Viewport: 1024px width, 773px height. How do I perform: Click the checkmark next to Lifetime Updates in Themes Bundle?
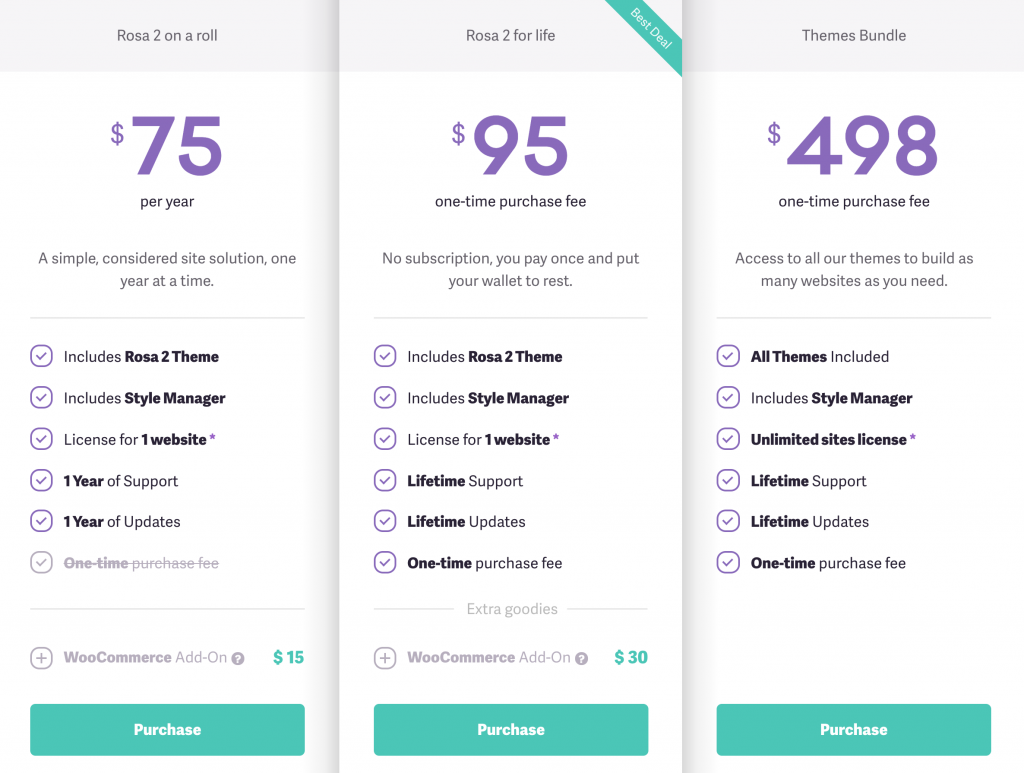point(728,522)
